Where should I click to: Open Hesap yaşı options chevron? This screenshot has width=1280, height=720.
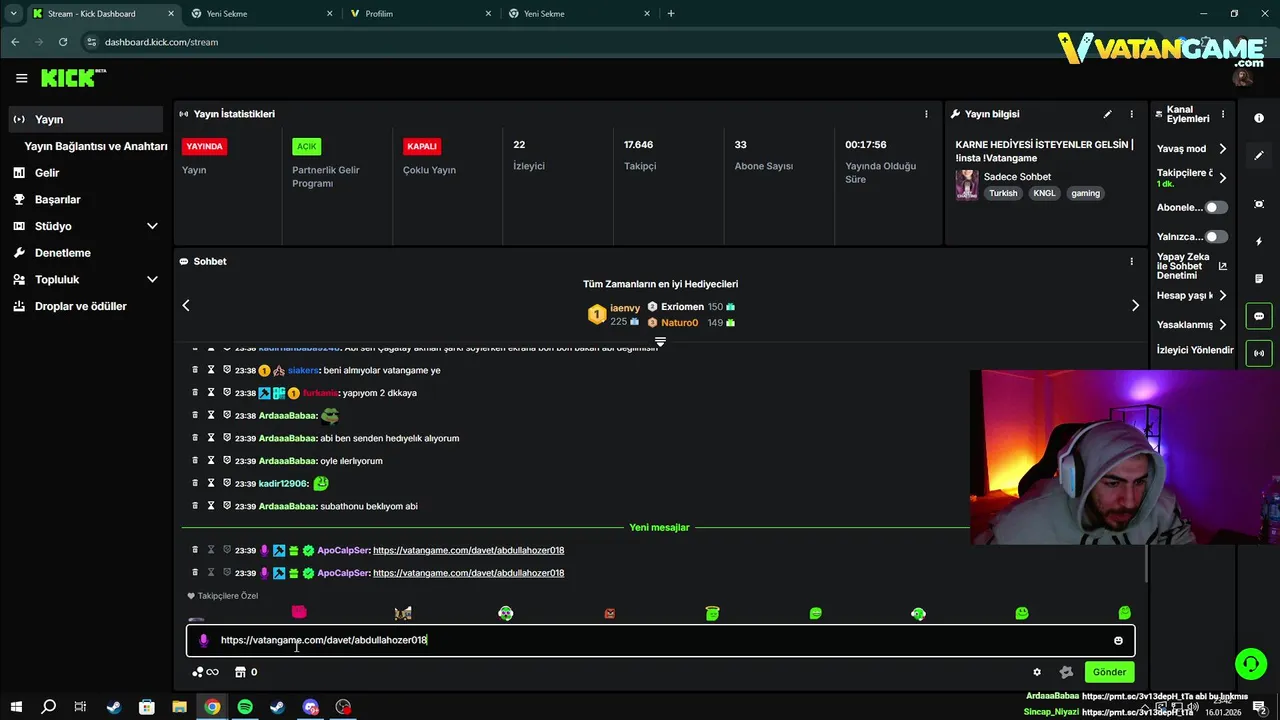[1222, 296]
